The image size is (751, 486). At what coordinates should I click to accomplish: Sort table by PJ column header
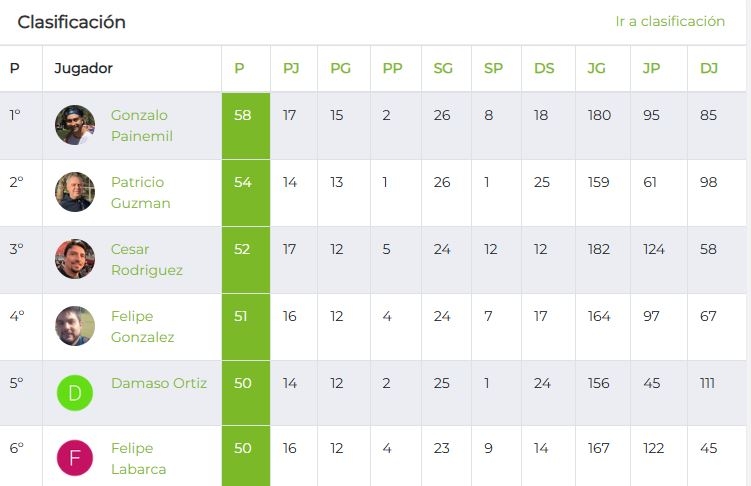(291, 68)
